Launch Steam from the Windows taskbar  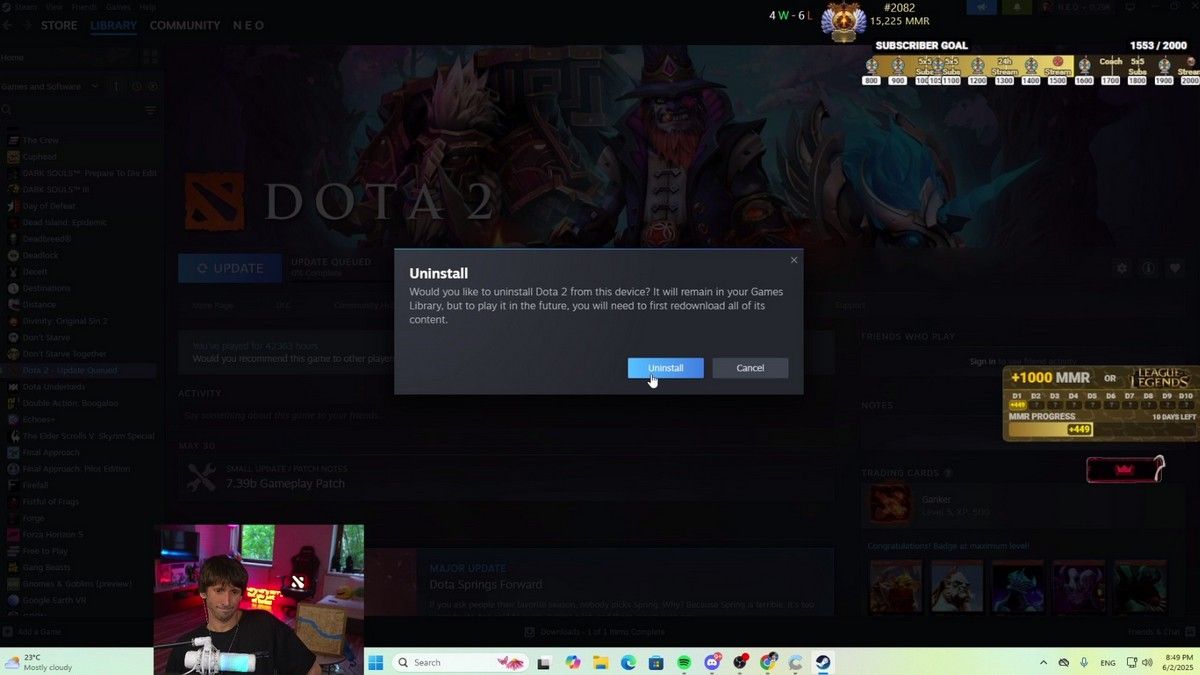pyautogui.click(x=822, y=662)
